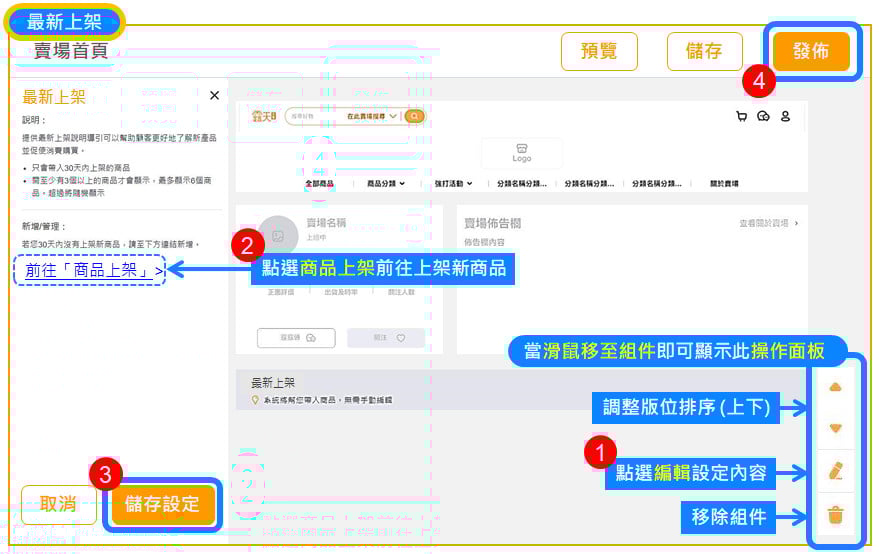
Task: Click the chat message icon
Action: tap(763, 116)
